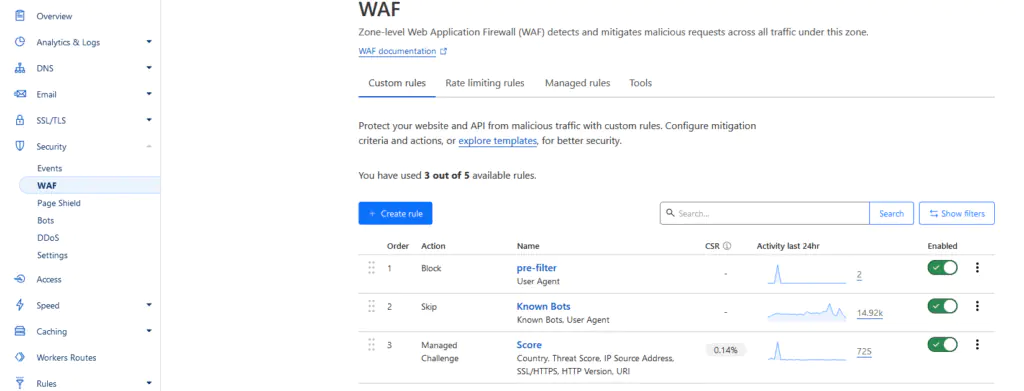Open three-dot menu for Known Bots rule

point(977,306)
